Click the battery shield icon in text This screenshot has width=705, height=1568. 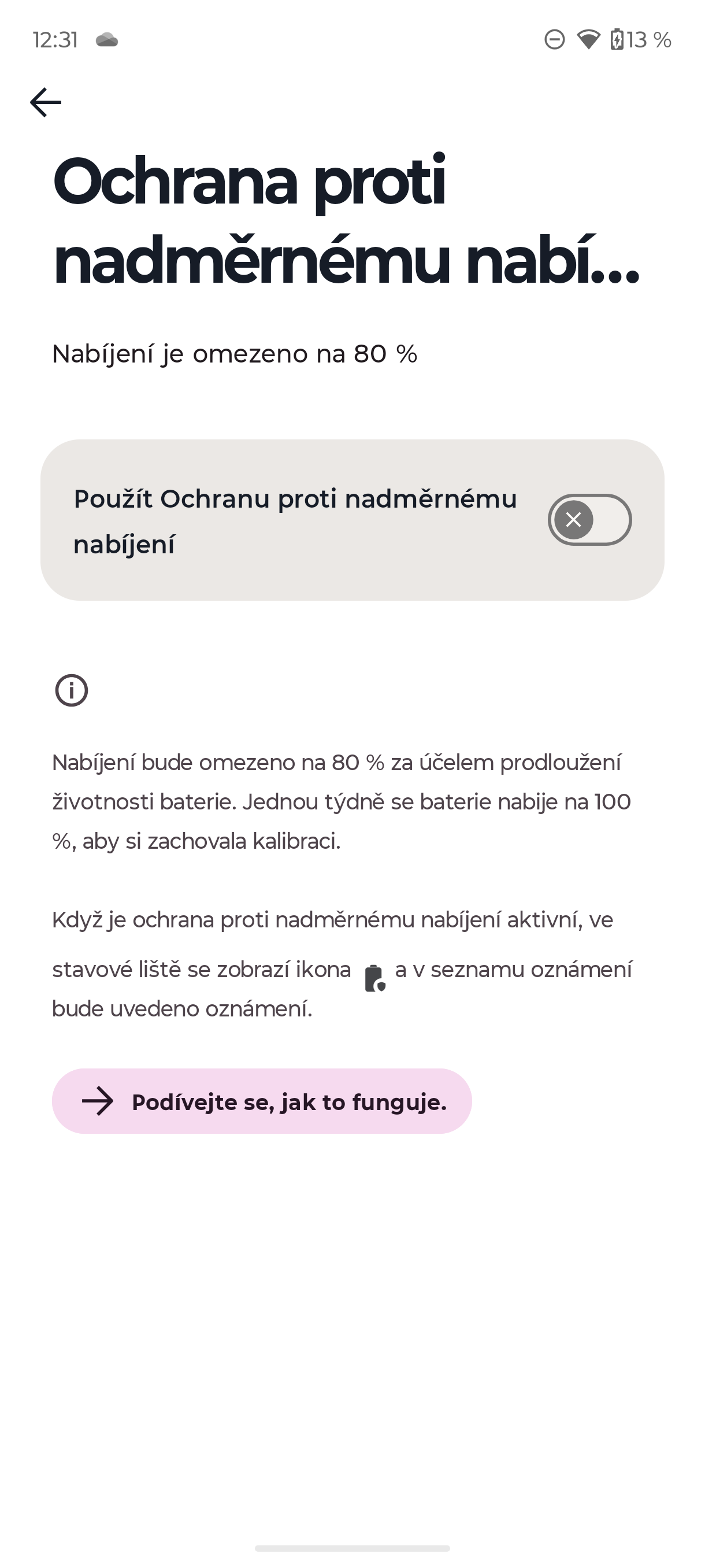tap(374, 978)
